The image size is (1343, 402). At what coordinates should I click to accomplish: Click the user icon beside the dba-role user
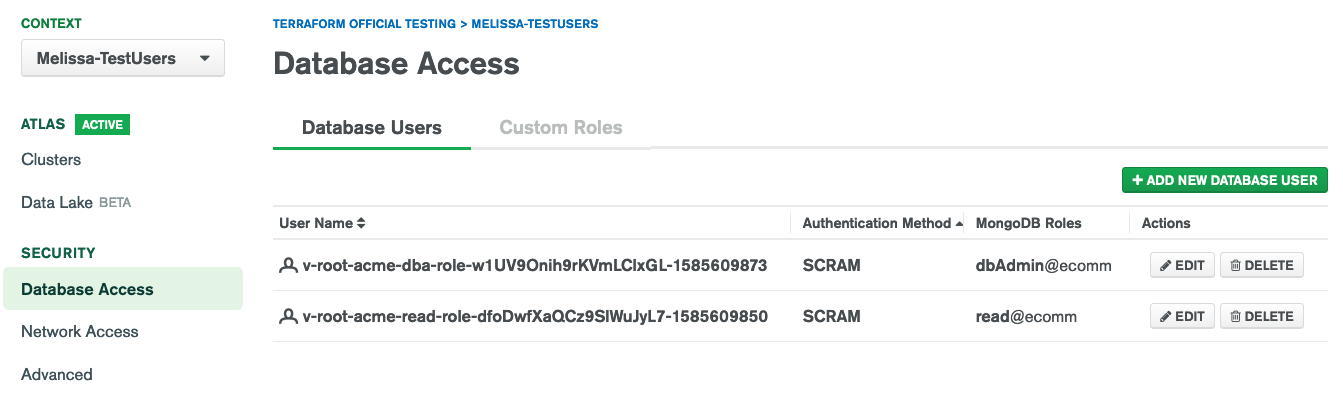pyautogui.click(x=289, y=266)
